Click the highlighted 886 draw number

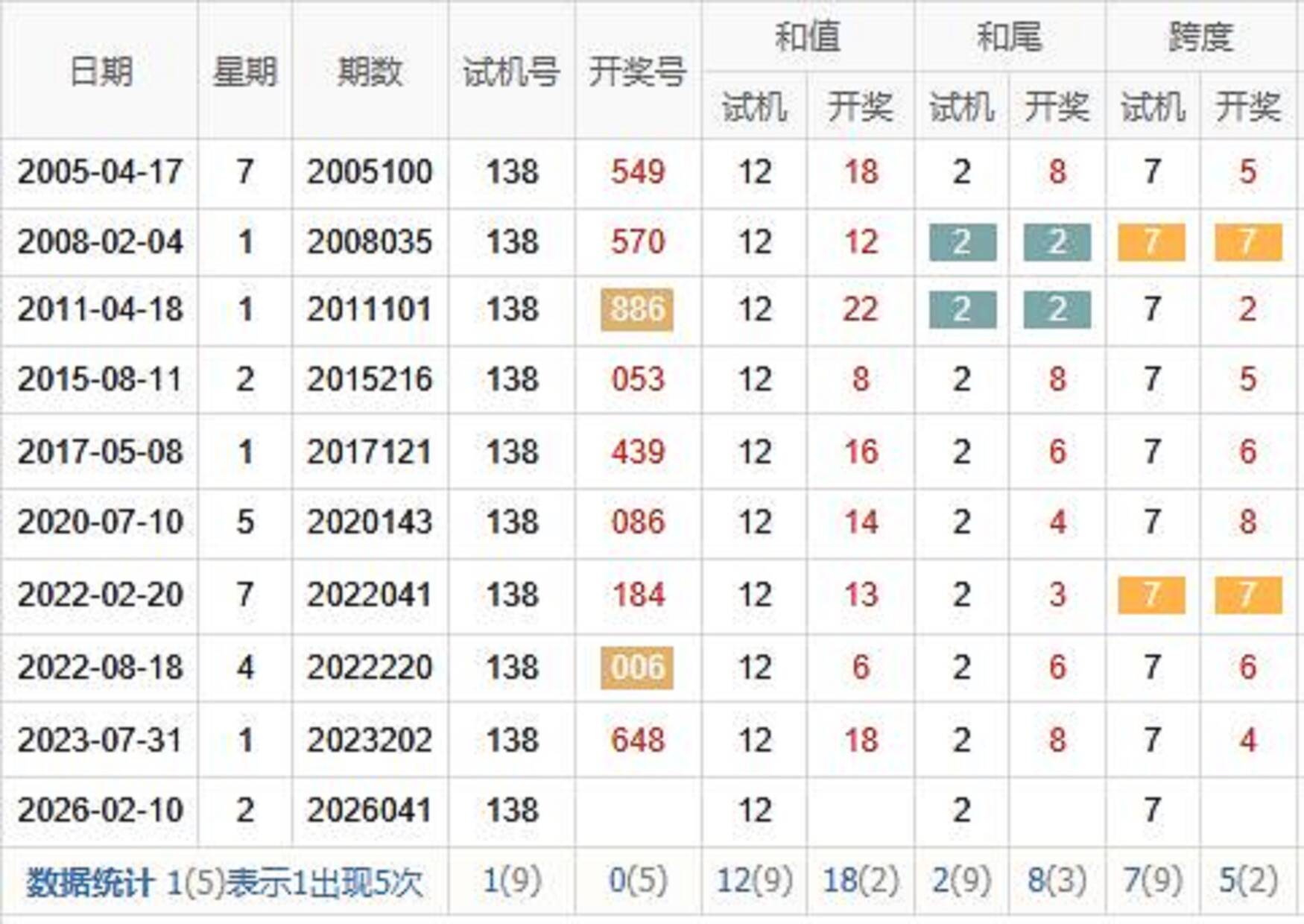[x=637, y=309]
